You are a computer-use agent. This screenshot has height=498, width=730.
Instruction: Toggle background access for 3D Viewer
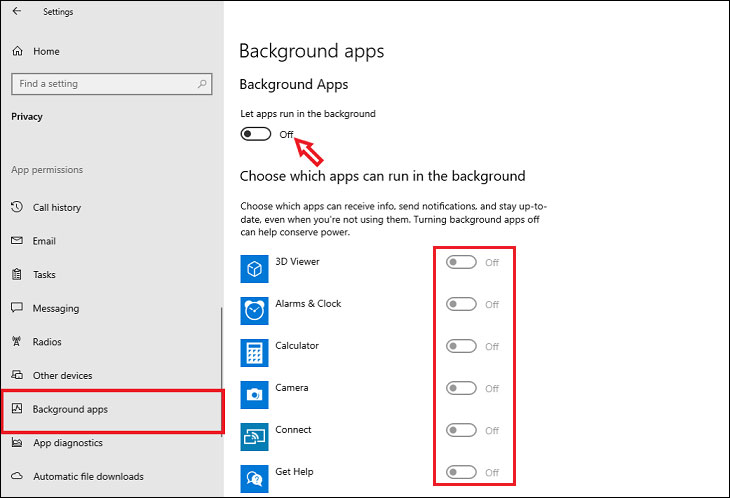tap(461, 263)
